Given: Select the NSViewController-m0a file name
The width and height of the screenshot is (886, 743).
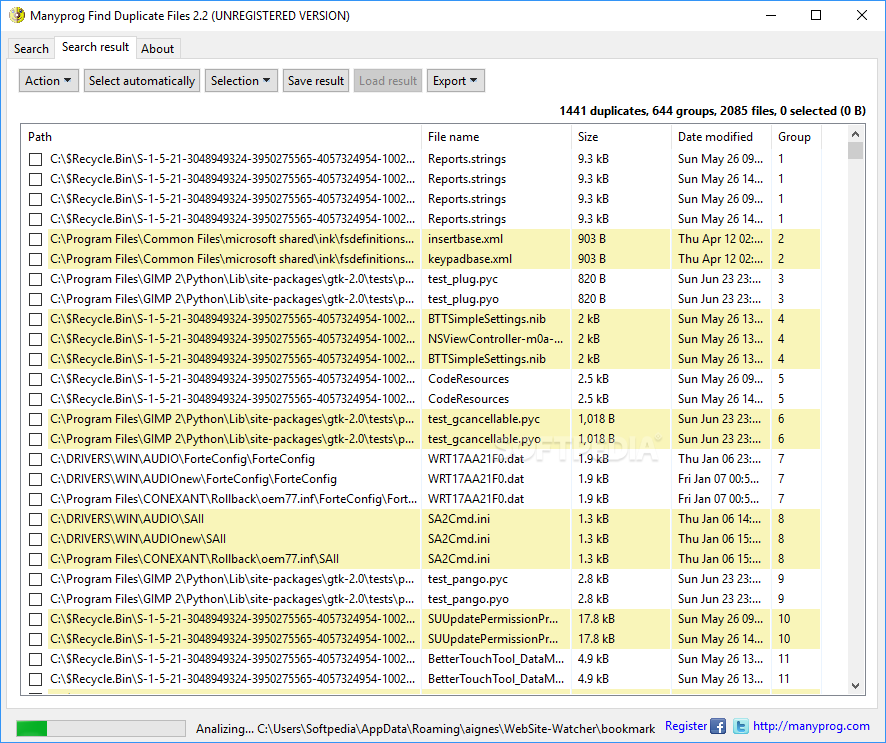Looking at the screenshot, I should [x=496, y=339].
